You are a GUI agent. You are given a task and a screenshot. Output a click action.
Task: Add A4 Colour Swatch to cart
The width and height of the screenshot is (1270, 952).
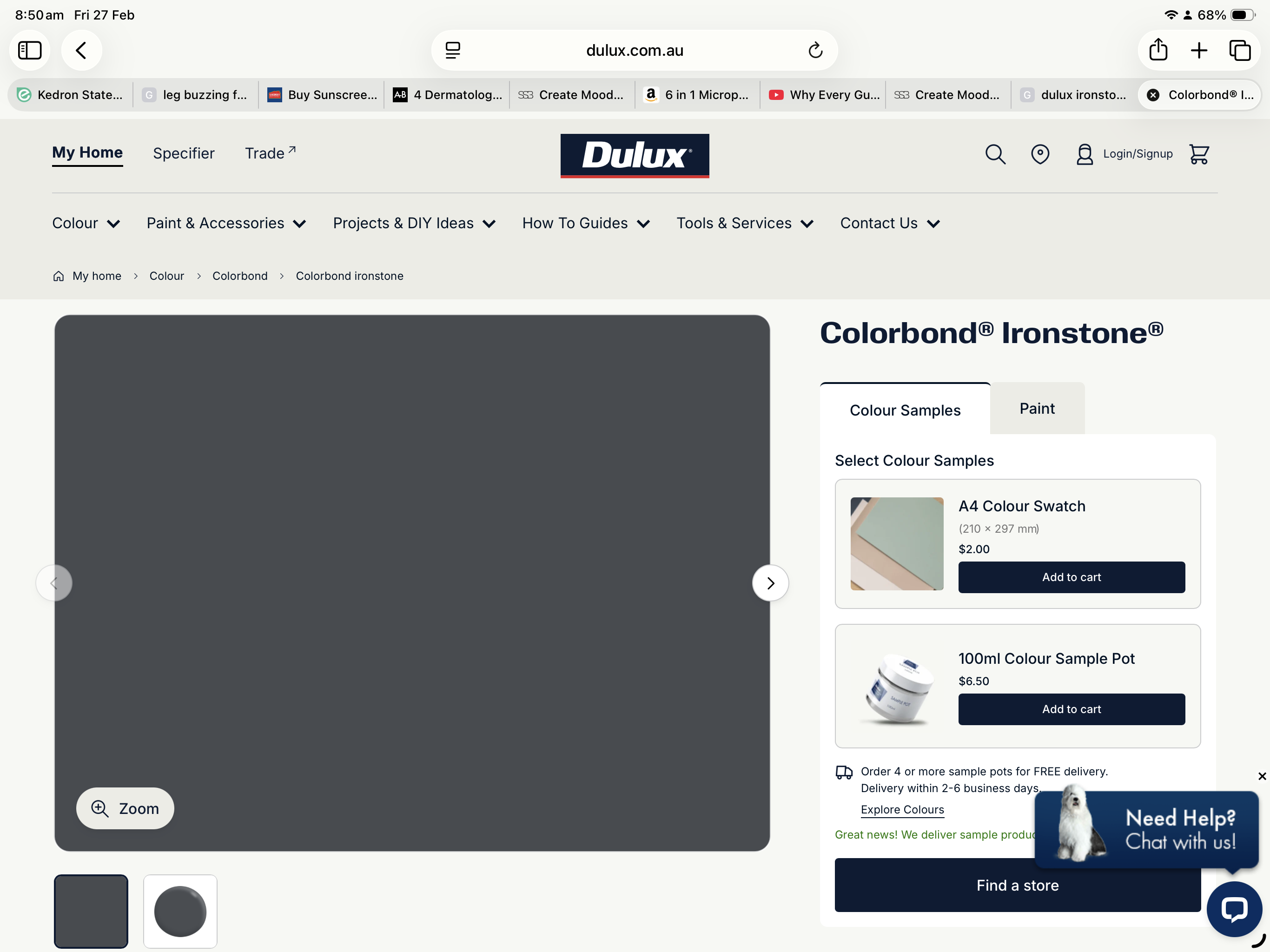[1071, 577]
